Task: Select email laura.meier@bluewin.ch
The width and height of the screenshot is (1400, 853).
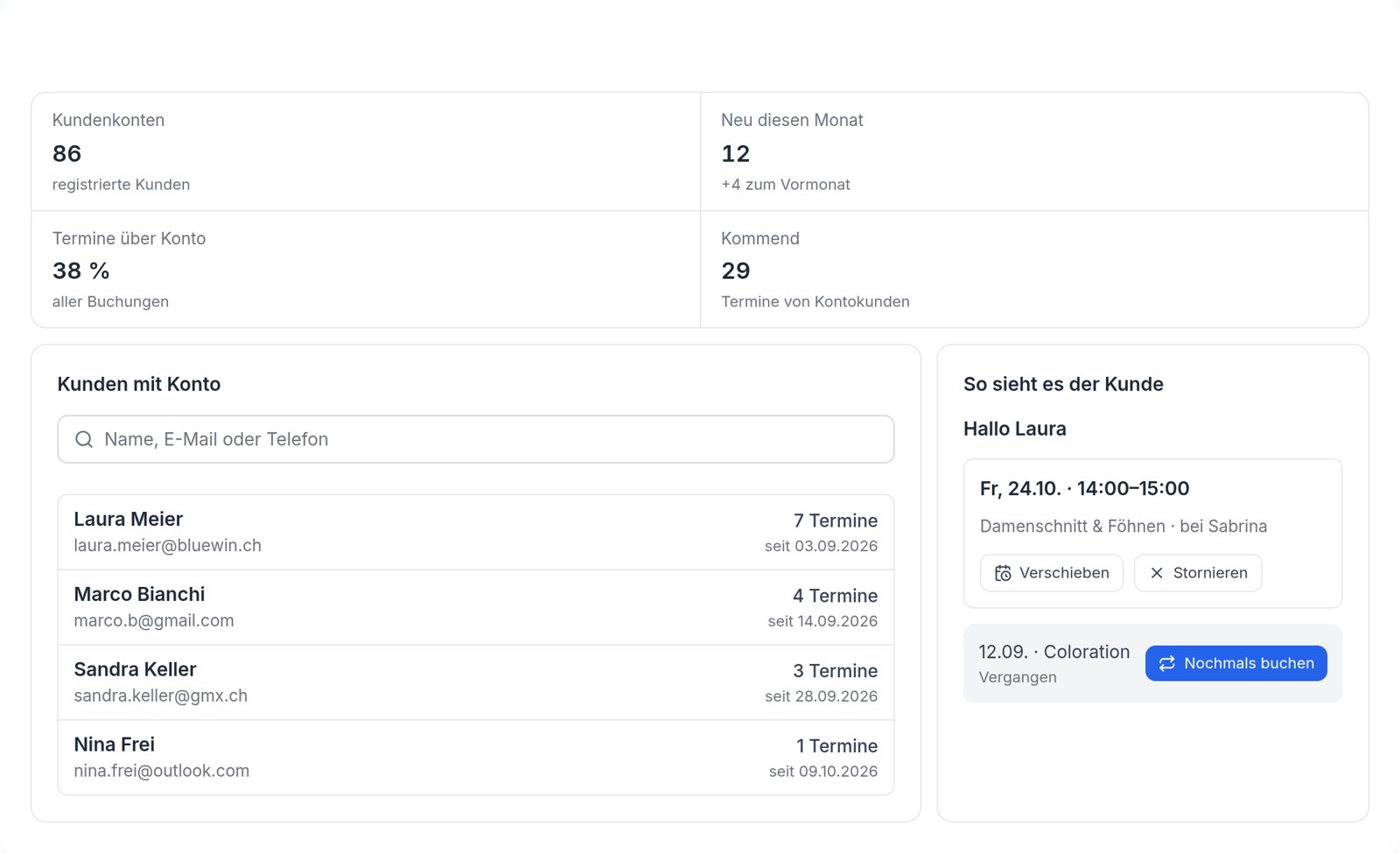Action: click(x=167, y=545)
